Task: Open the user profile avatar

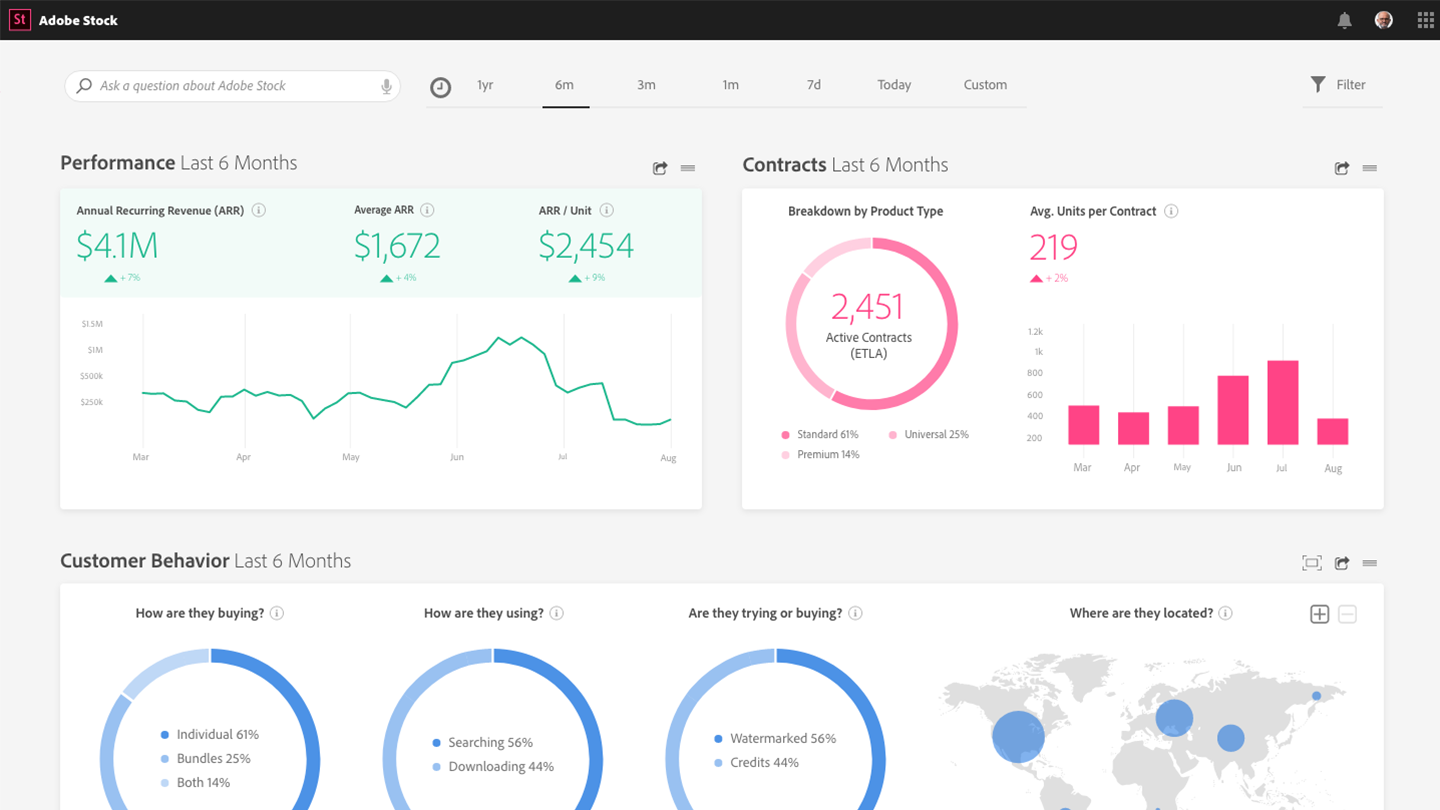Action: point(1384,20)
